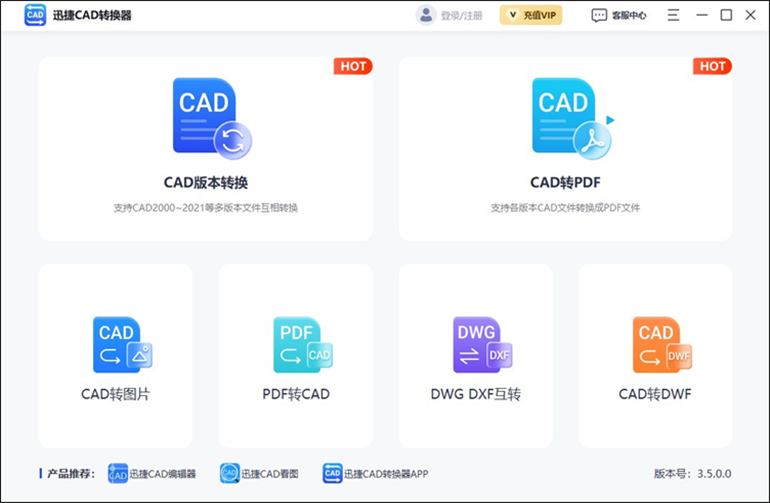Maximize the converter window
The height and width of the screenshot is (503, 770).
[726, 15]
